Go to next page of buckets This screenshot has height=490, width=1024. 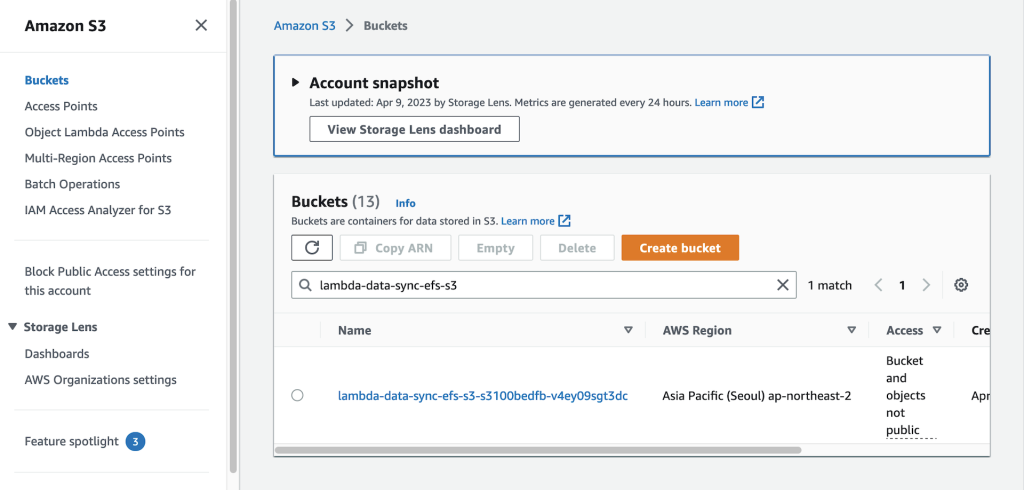925,285
